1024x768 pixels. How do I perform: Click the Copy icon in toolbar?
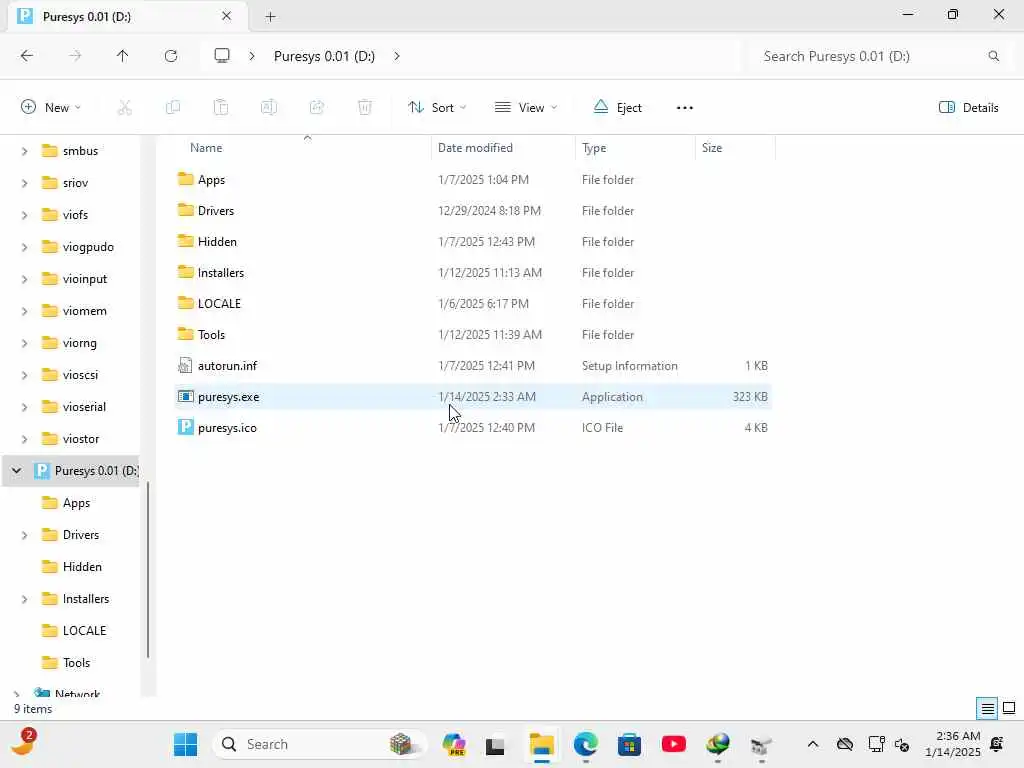pyautogui.click(x=172, y=108)
